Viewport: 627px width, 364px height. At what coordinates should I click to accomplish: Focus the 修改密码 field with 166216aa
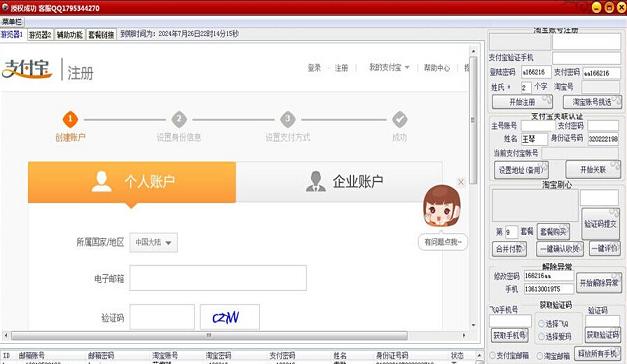point(549,276)
